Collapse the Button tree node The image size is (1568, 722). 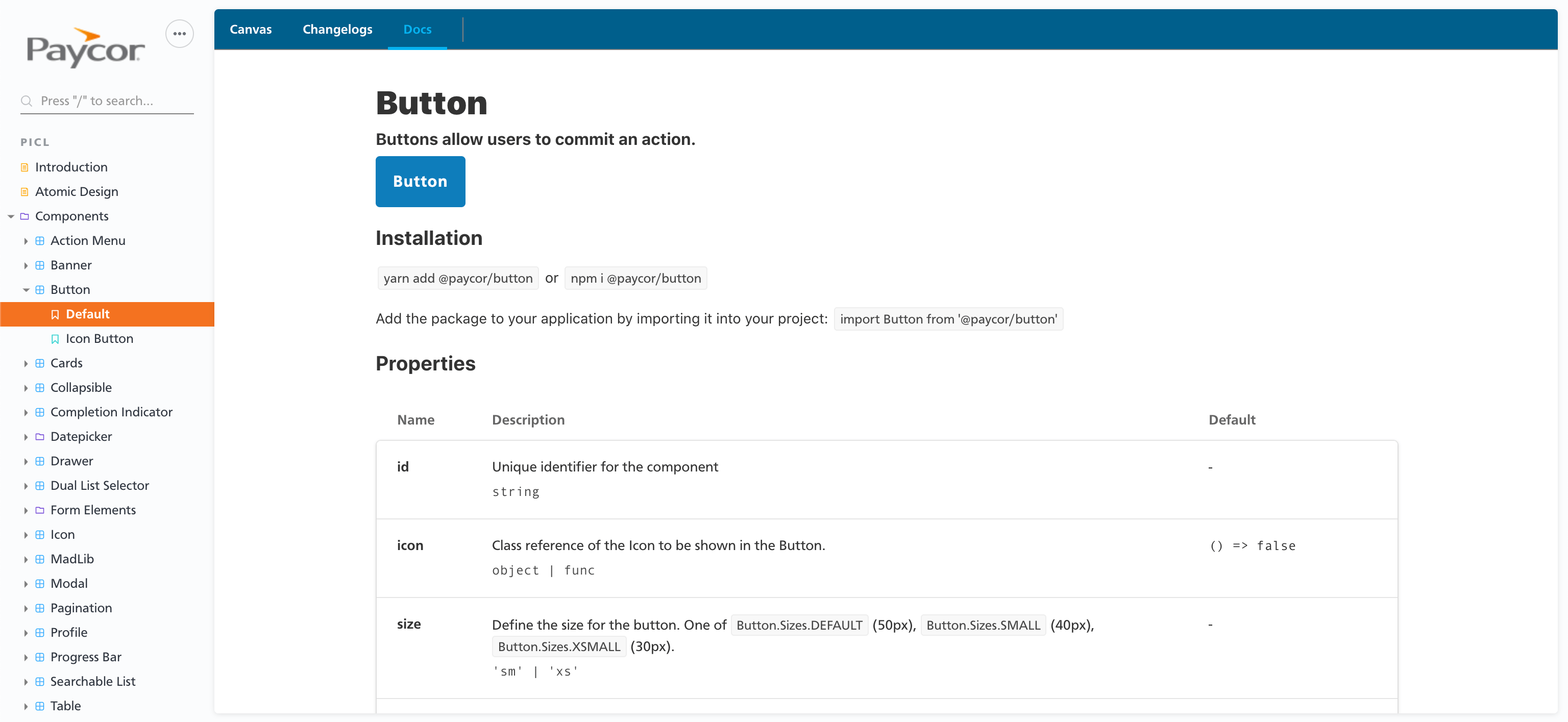[26, 290]
